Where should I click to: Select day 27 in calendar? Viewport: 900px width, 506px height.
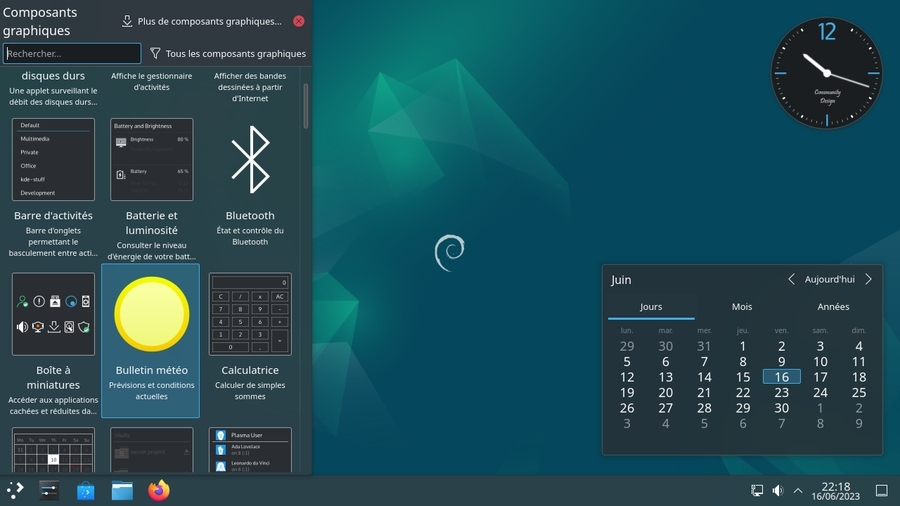[x=665, y=408]
